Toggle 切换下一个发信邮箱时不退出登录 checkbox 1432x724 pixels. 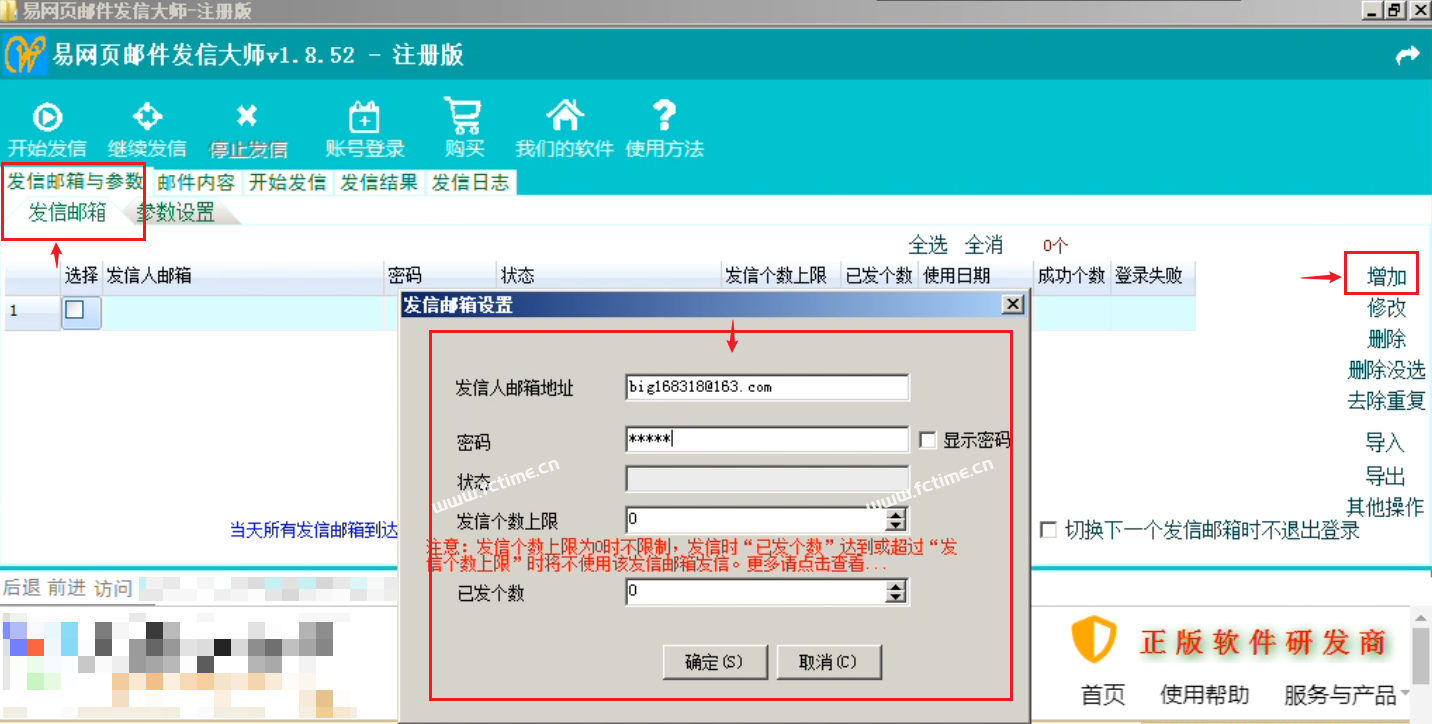pos(1048,531)
